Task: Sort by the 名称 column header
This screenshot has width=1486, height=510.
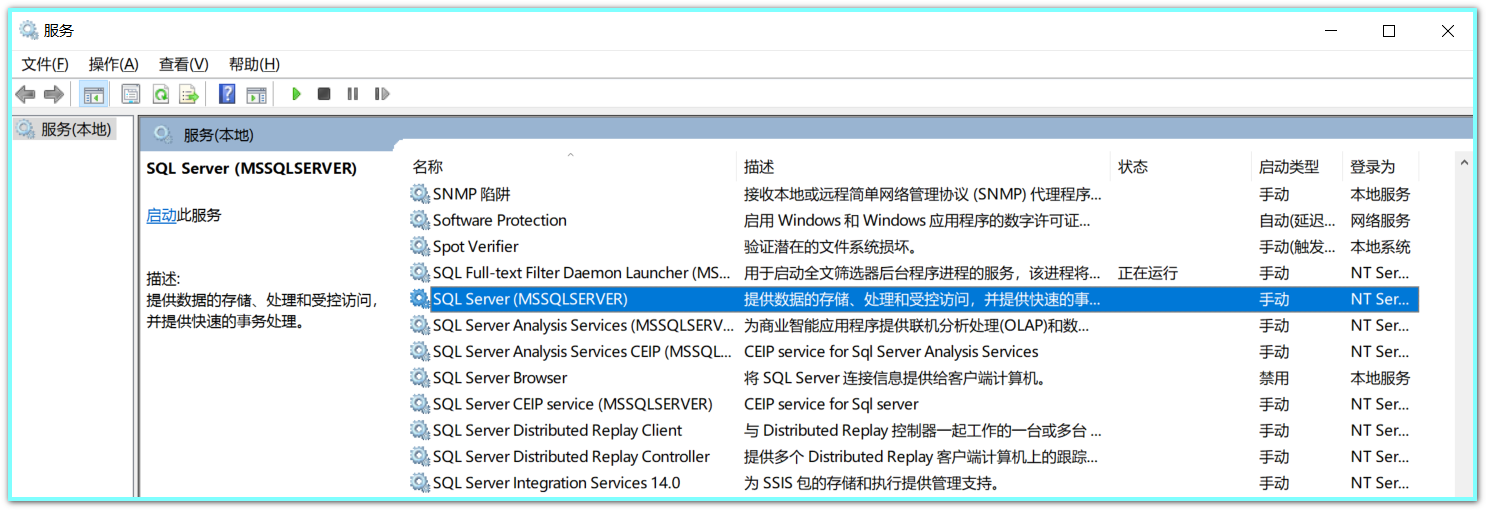Action: pos(428,167)
